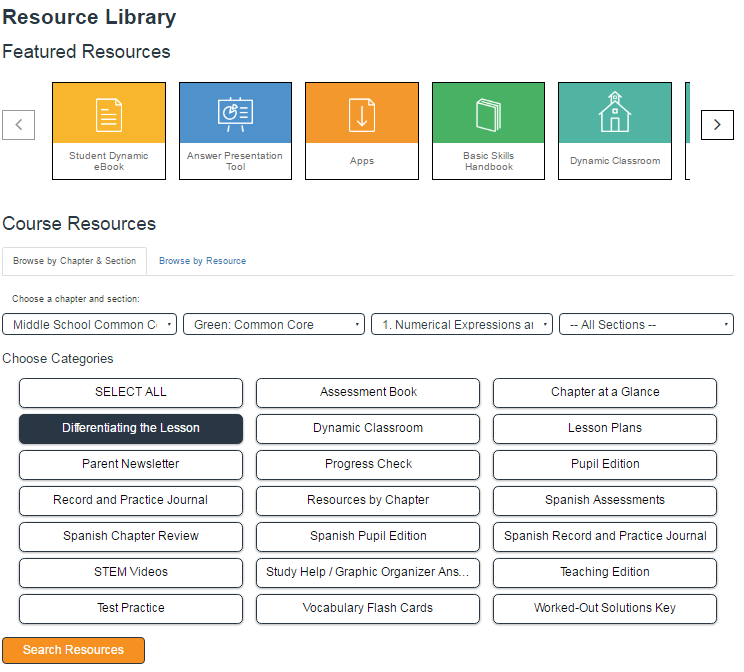Toggle the Pupil Edition category
Screen dimensions: 744x672
click(605, 465)
